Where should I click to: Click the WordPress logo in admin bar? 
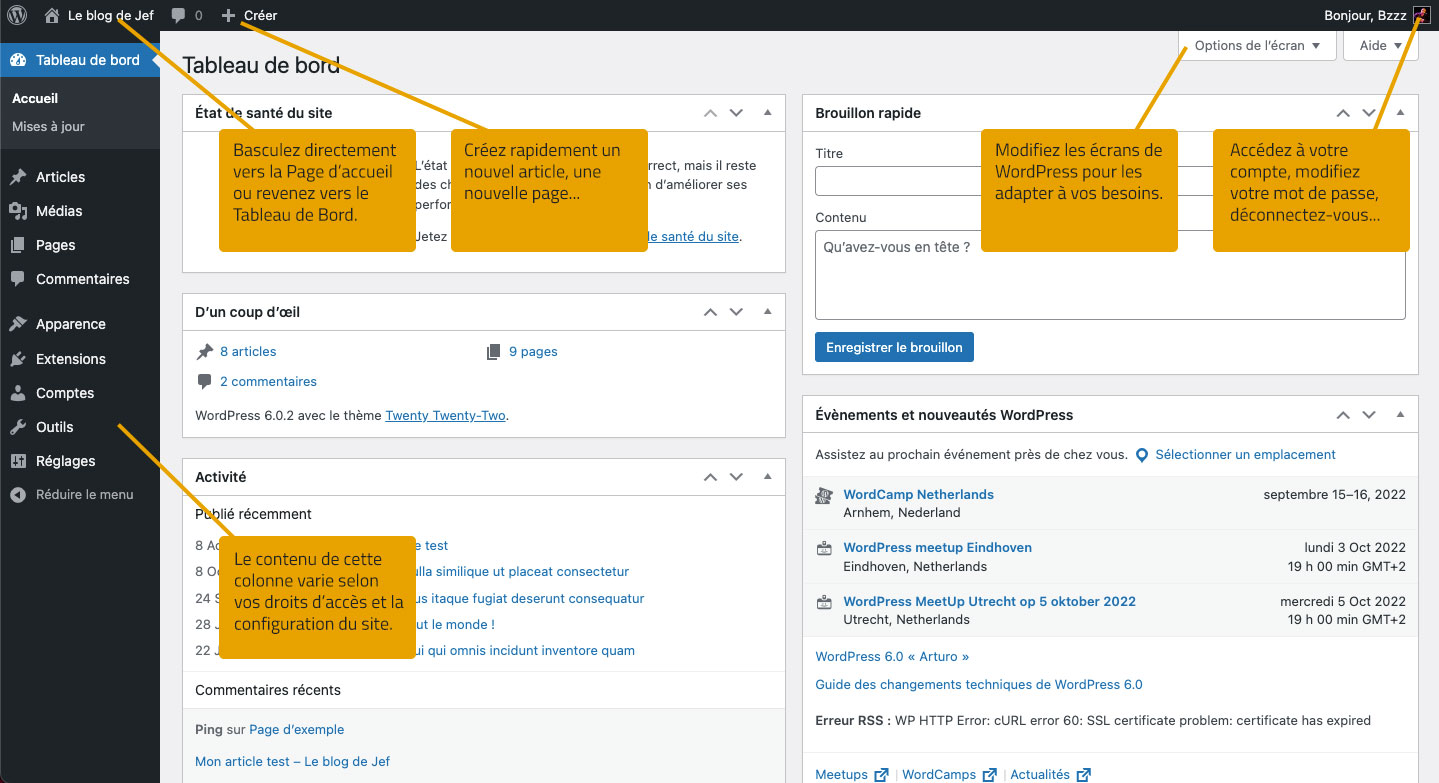(x=16, y=15)
